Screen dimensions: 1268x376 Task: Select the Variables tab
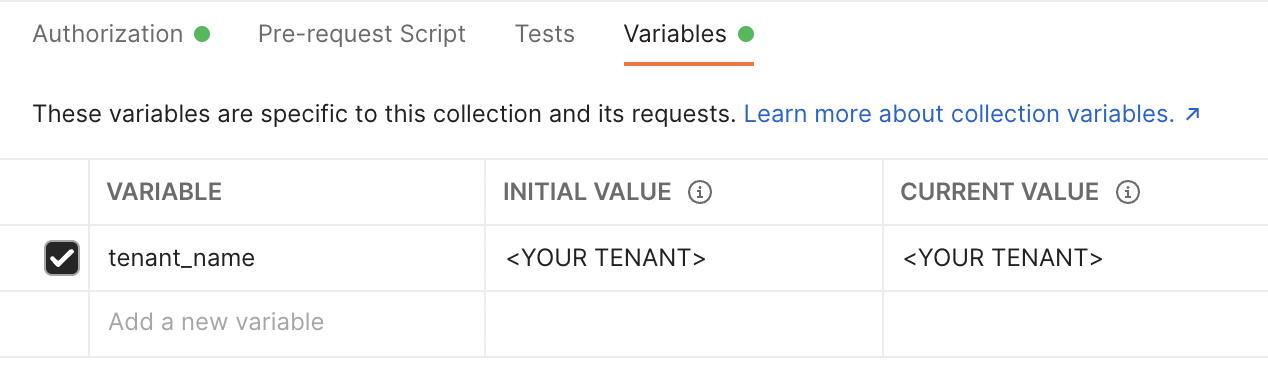(x=675, y=34)
